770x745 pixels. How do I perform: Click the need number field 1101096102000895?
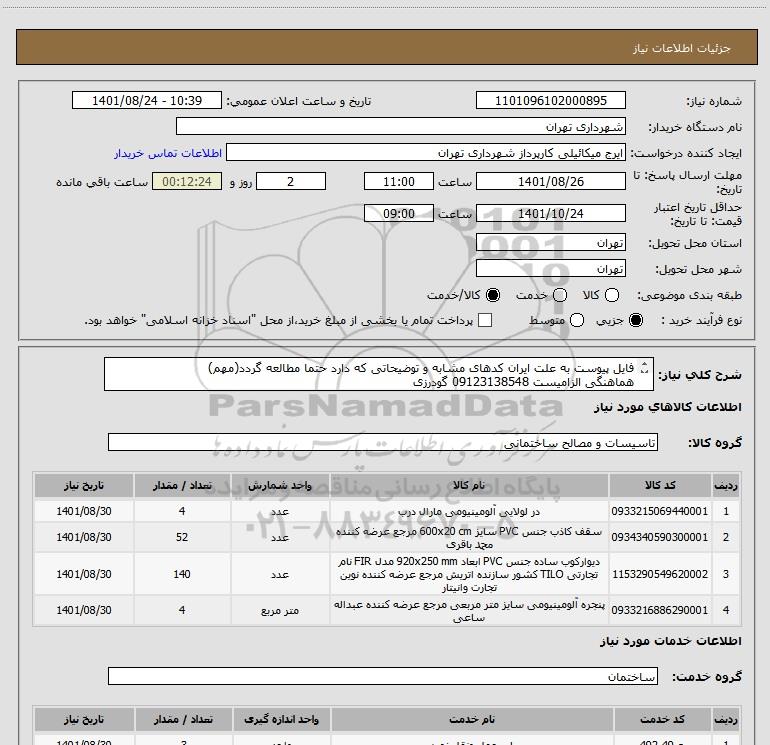click(x=550, y=100)
